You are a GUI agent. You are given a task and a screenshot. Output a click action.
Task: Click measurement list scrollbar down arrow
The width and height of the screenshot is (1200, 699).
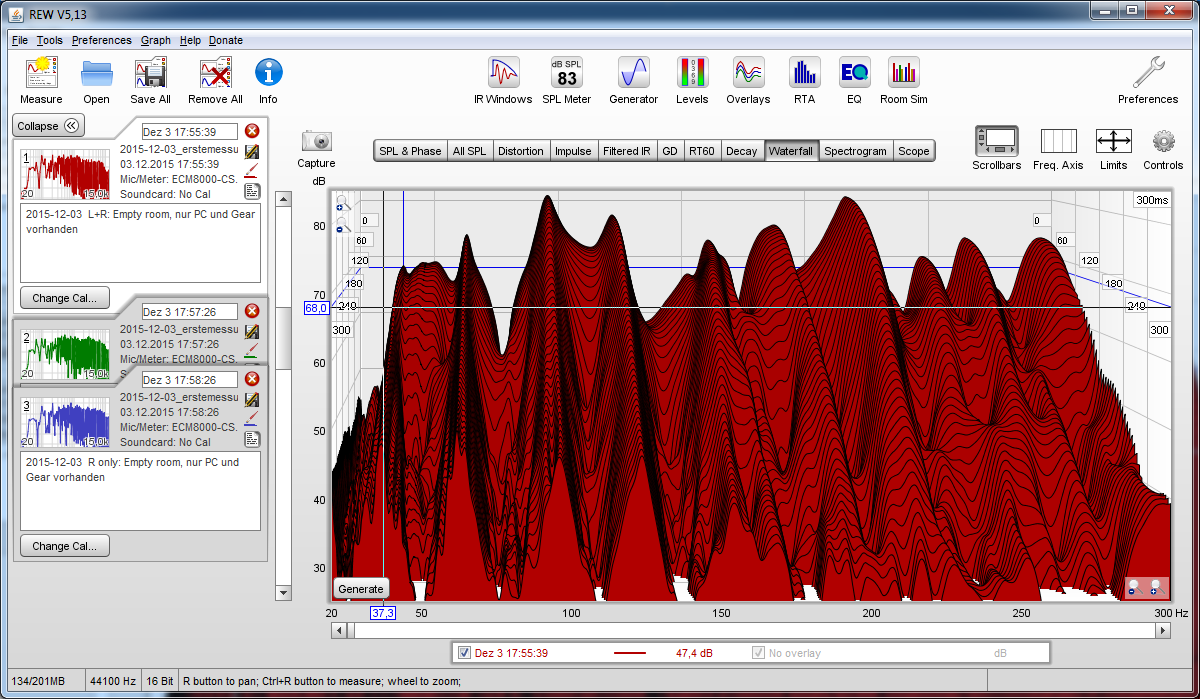pyautogui.click(x=283, y=593)
